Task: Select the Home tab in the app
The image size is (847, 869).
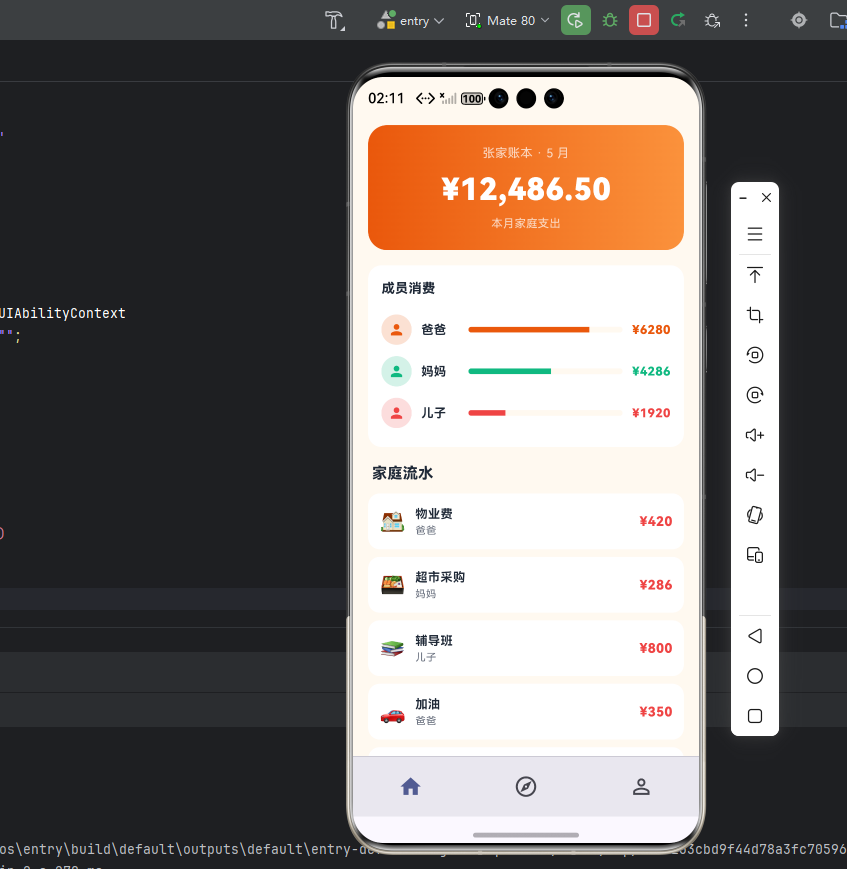Action: 410,786
